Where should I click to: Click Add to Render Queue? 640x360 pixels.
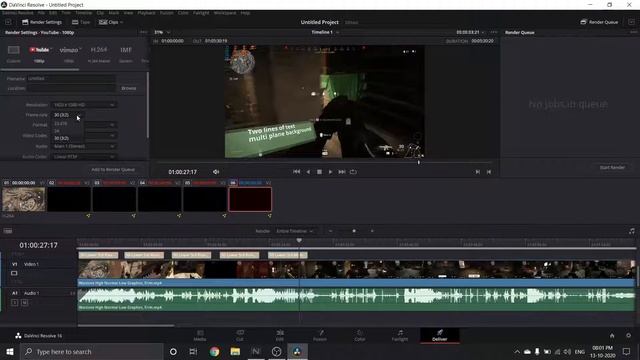[113, 169]
